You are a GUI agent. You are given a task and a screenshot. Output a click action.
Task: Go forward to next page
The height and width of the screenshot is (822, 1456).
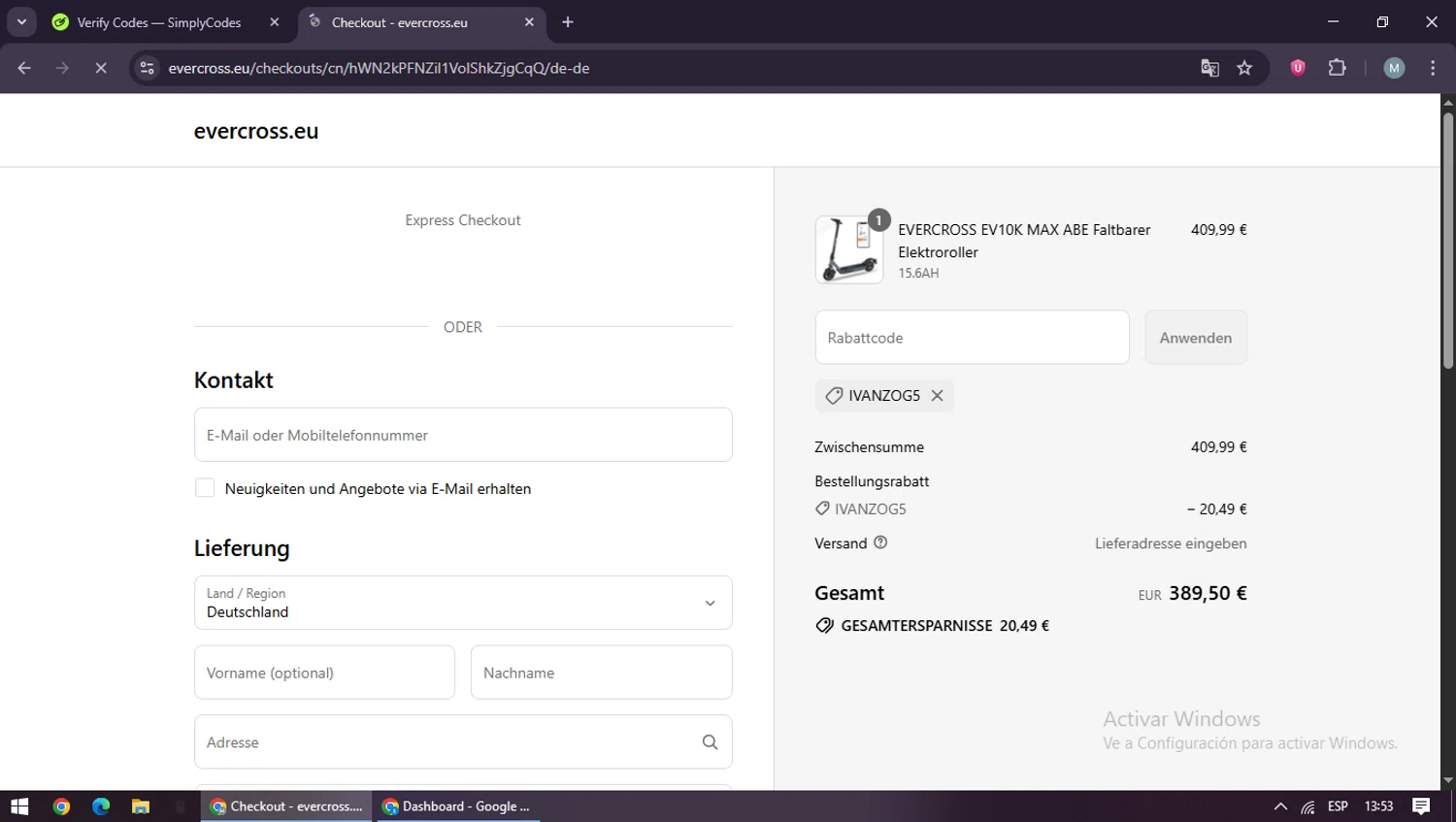point(62,68)
